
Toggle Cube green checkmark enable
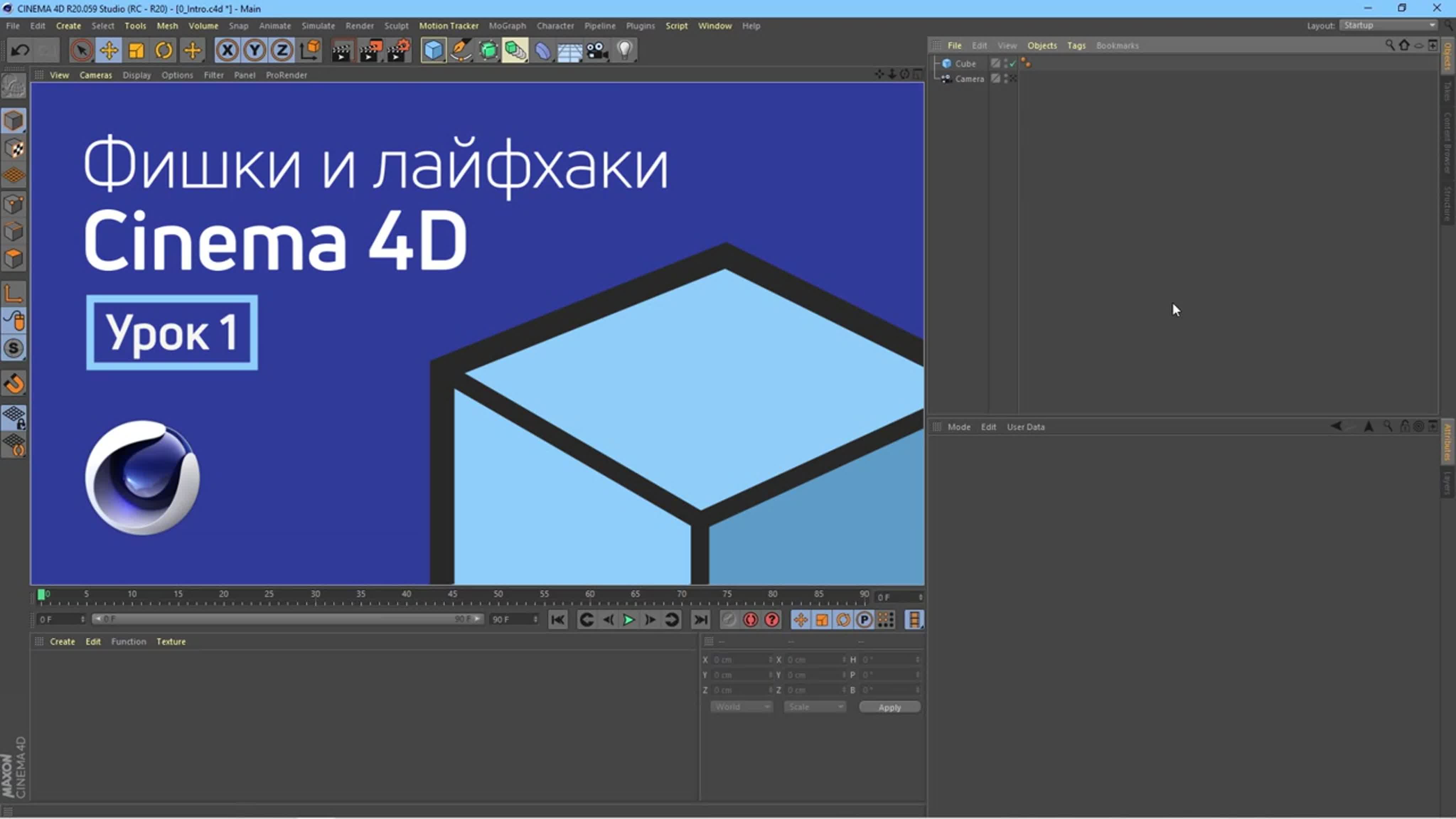(1013, 64)
